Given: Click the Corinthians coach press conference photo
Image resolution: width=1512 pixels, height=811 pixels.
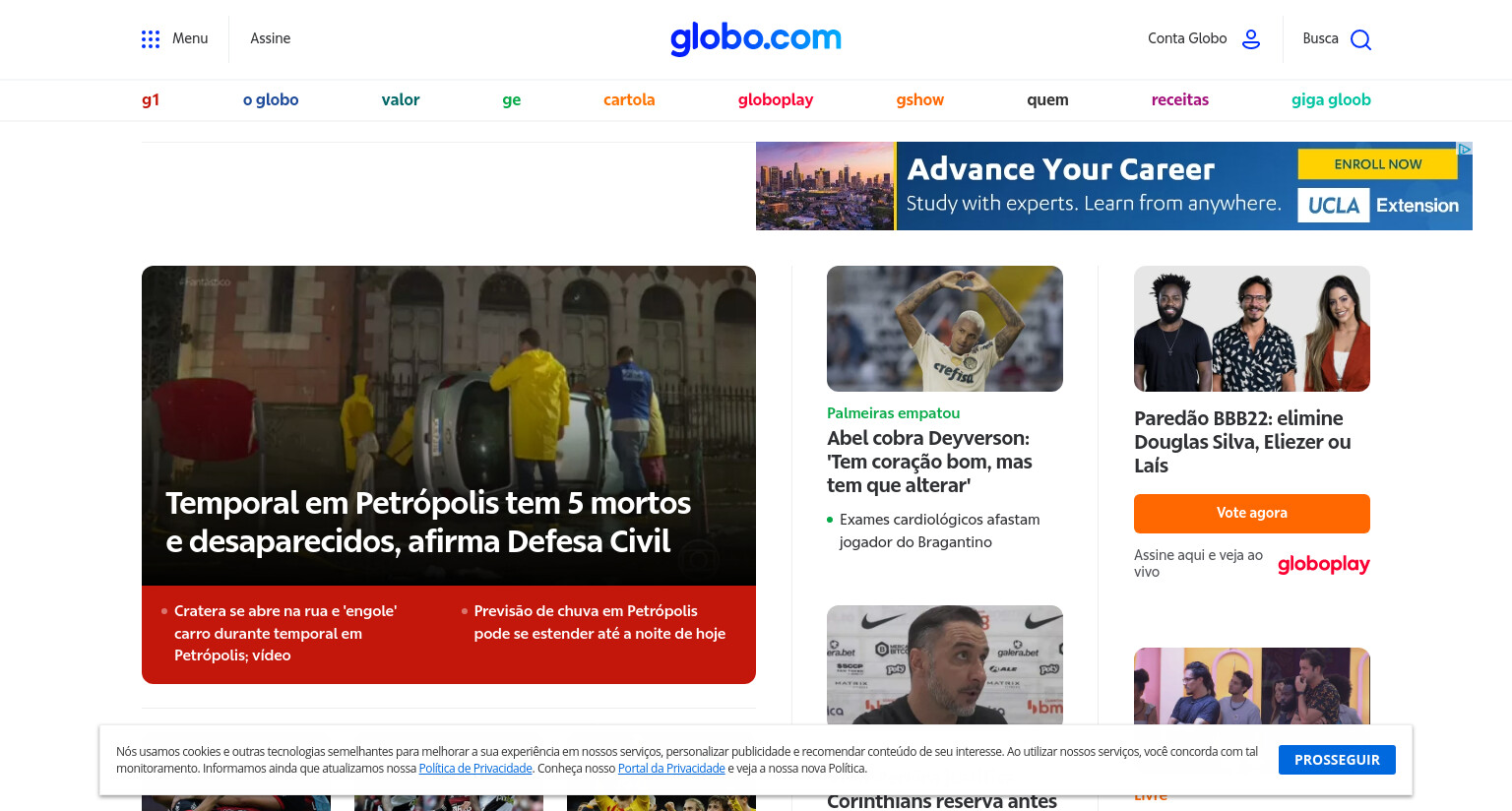Looking at the screenshot, I should click(x=945, y=664).
